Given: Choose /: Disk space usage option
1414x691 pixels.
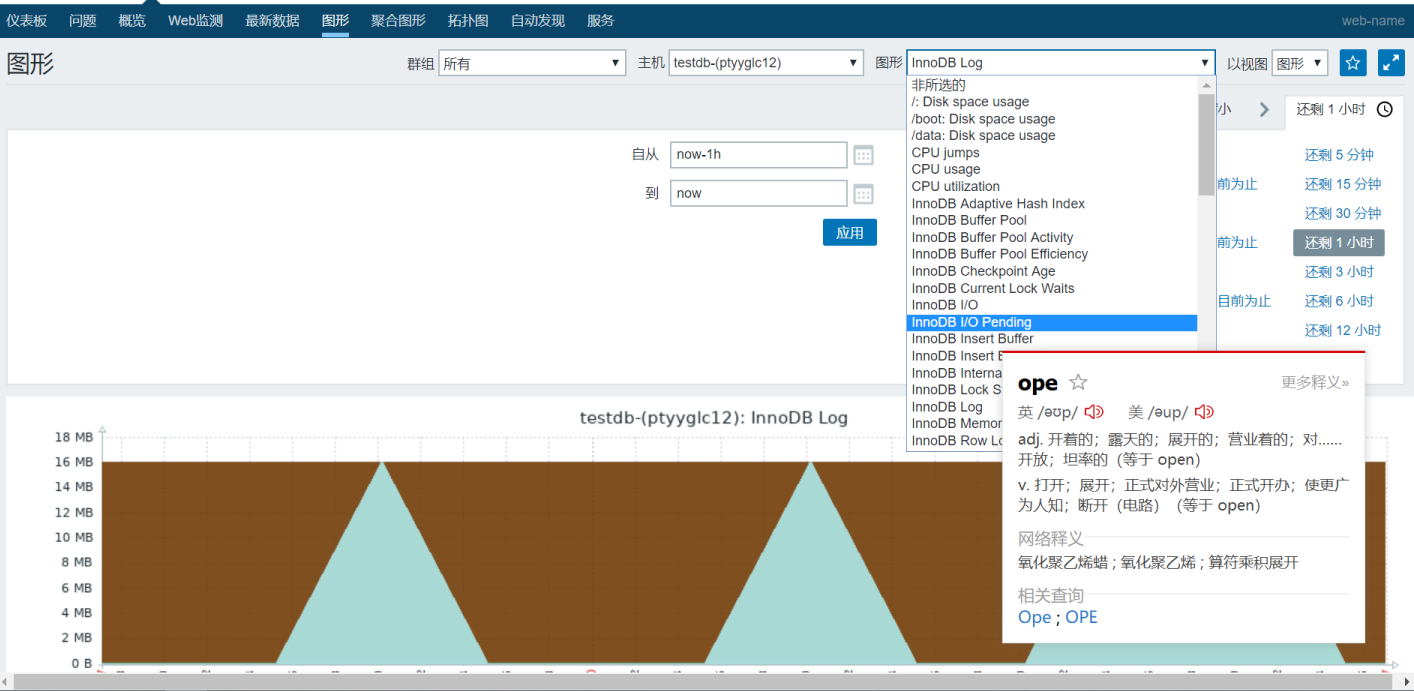Looking at the screenshot, I should click(1052, 101).
